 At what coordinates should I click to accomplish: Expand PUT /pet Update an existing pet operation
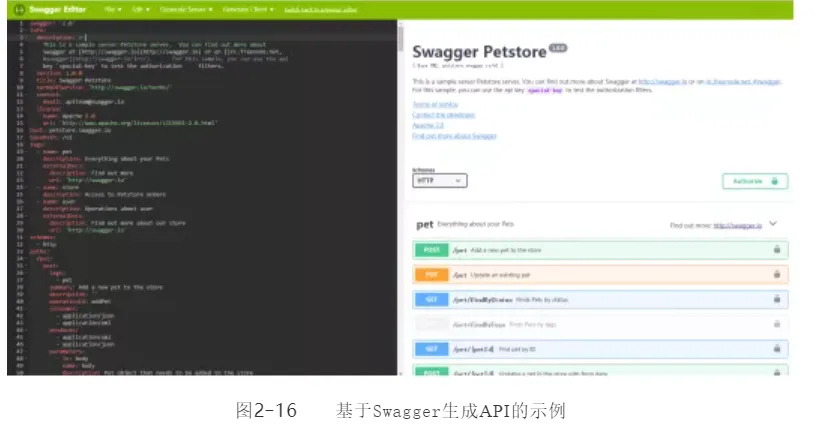[600, 275]
